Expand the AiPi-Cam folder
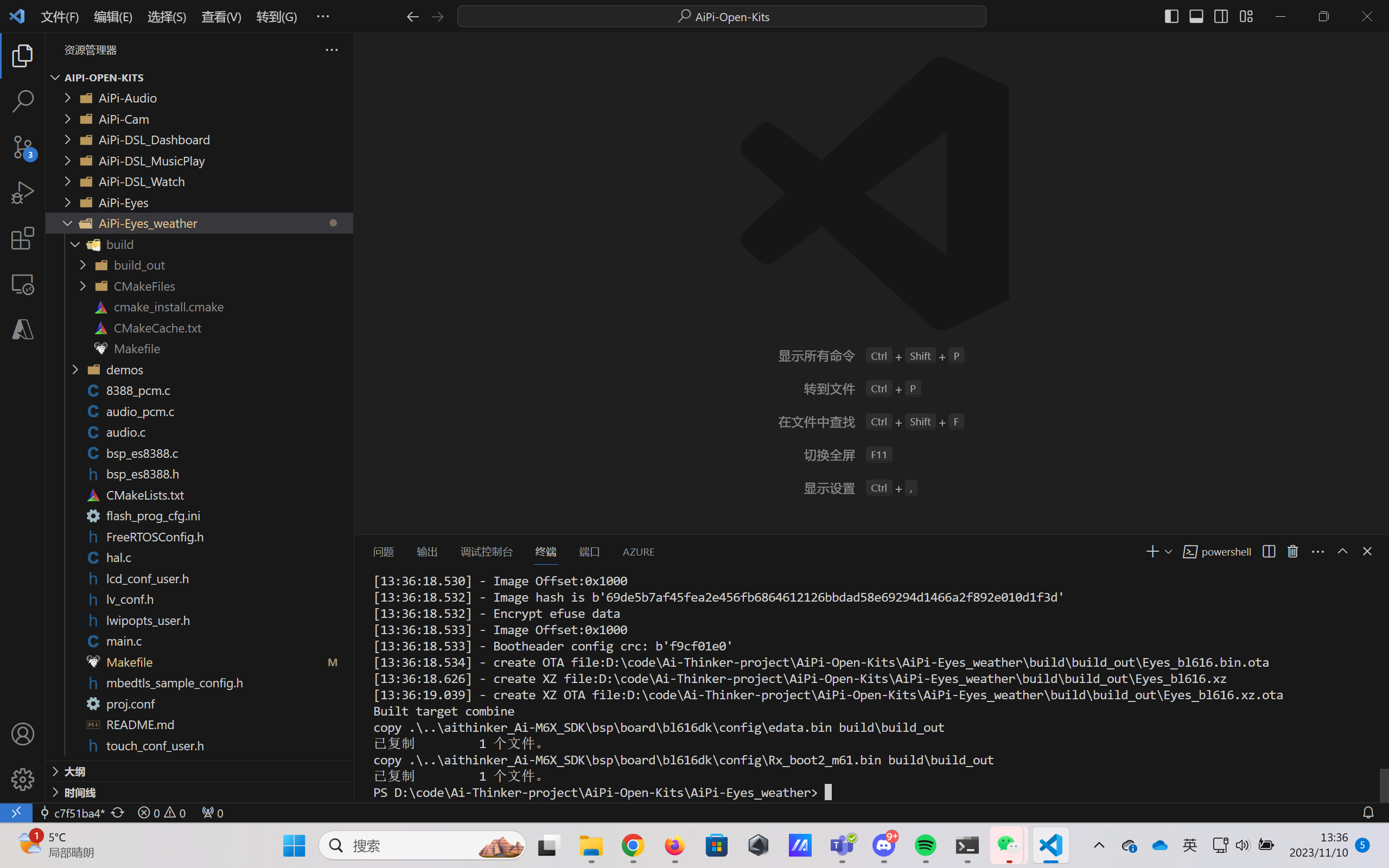The height and width of the screenshot is (868, 1389). point(67,119)
